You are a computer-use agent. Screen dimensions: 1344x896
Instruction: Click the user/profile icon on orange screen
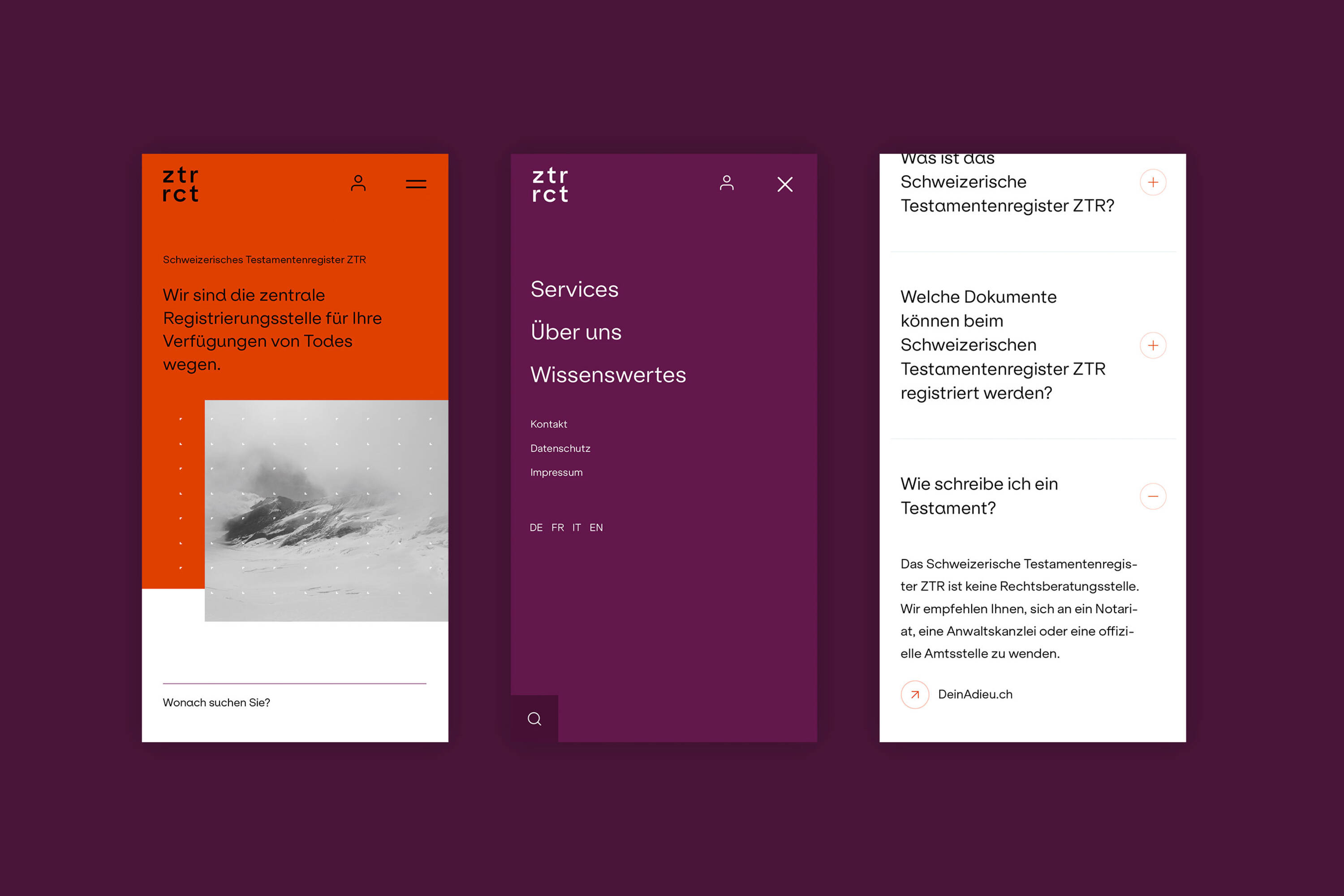(x=358, y=183)
